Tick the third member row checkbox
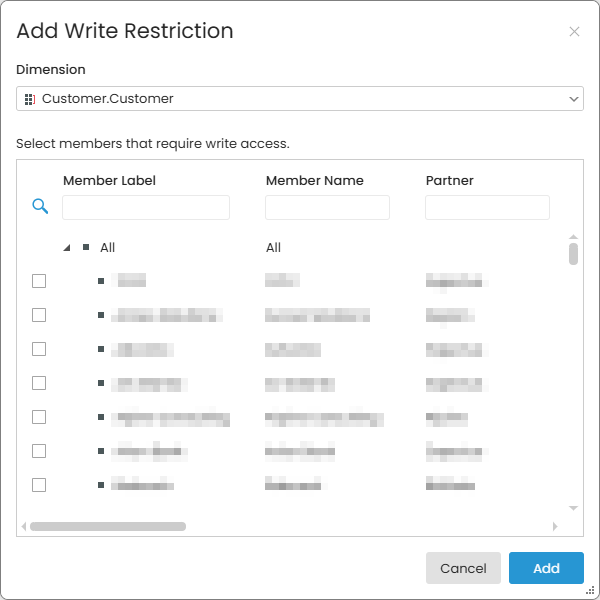 pos(39,349)
